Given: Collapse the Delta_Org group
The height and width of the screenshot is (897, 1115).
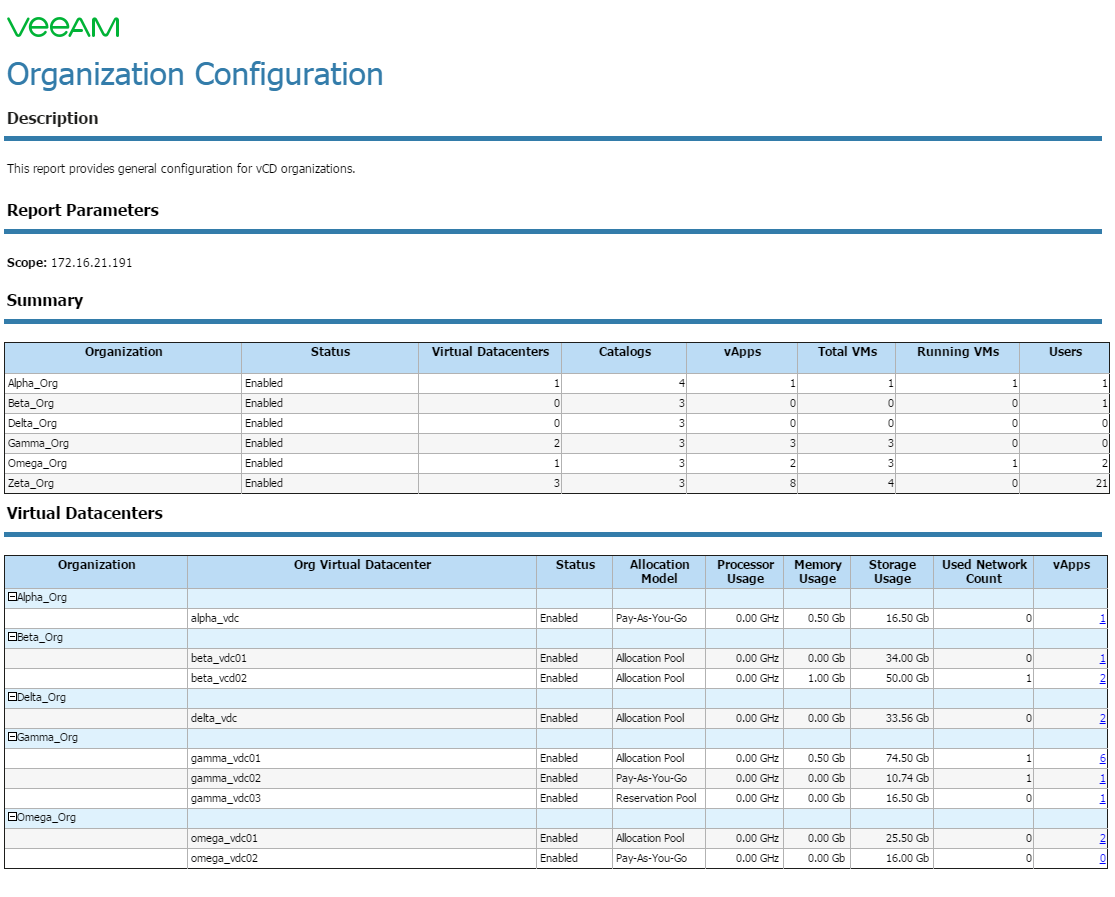Looking at the screenshot, I should pyautogui.click(x=12, y=696).
